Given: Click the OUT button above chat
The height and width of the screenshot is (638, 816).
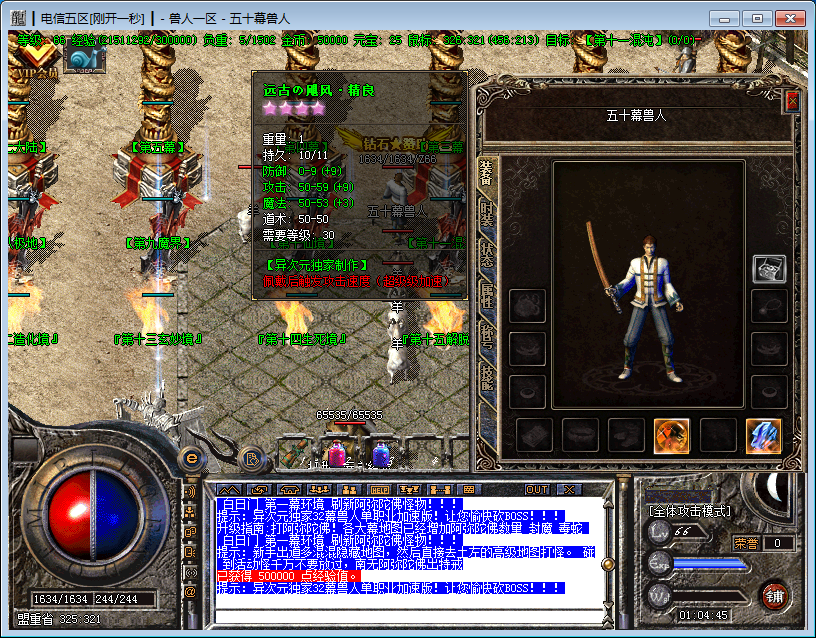Looking at the screenshot, I should point(537,489).
